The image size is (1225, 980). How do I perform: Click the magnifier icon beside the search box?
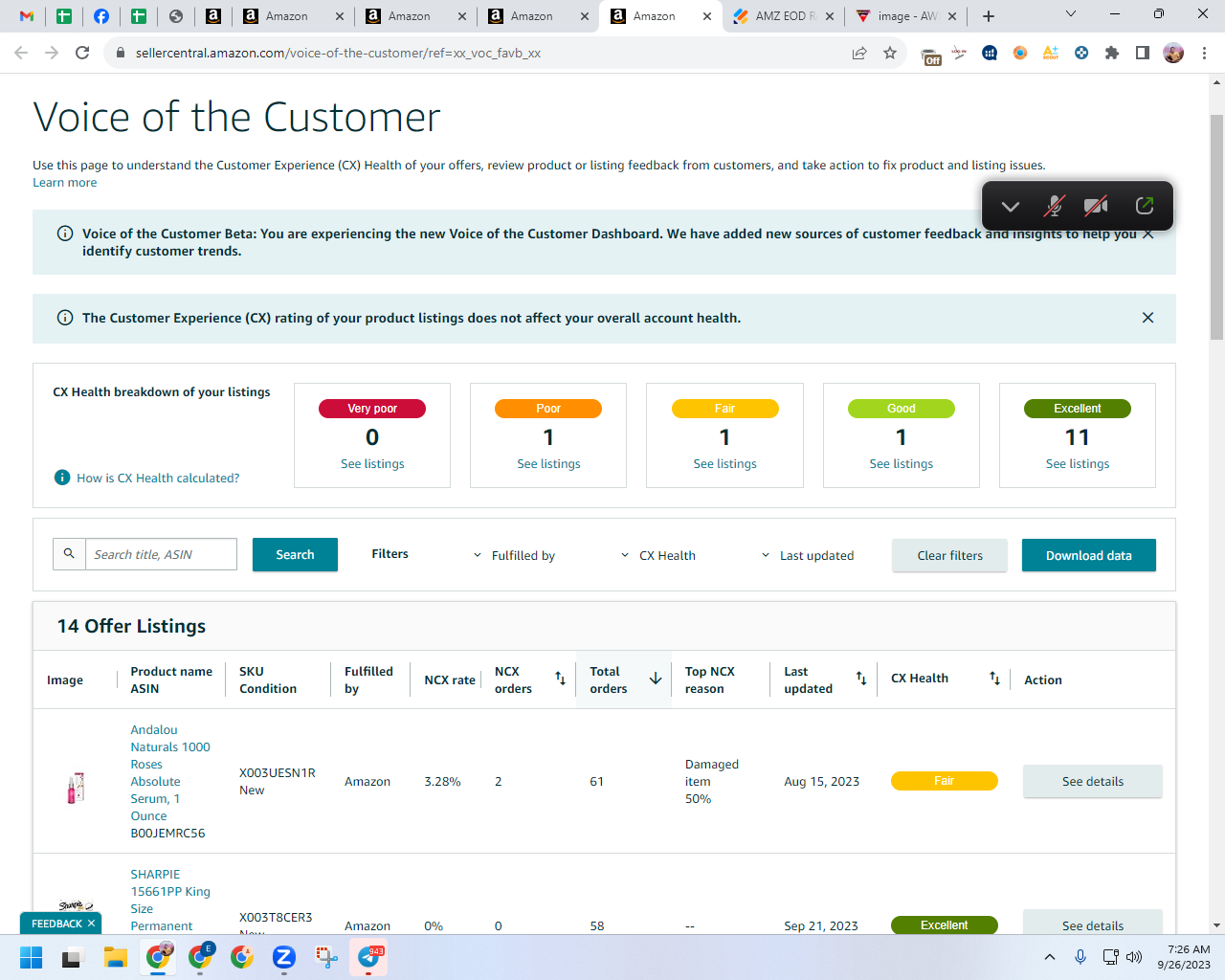(x=69, y=554)
